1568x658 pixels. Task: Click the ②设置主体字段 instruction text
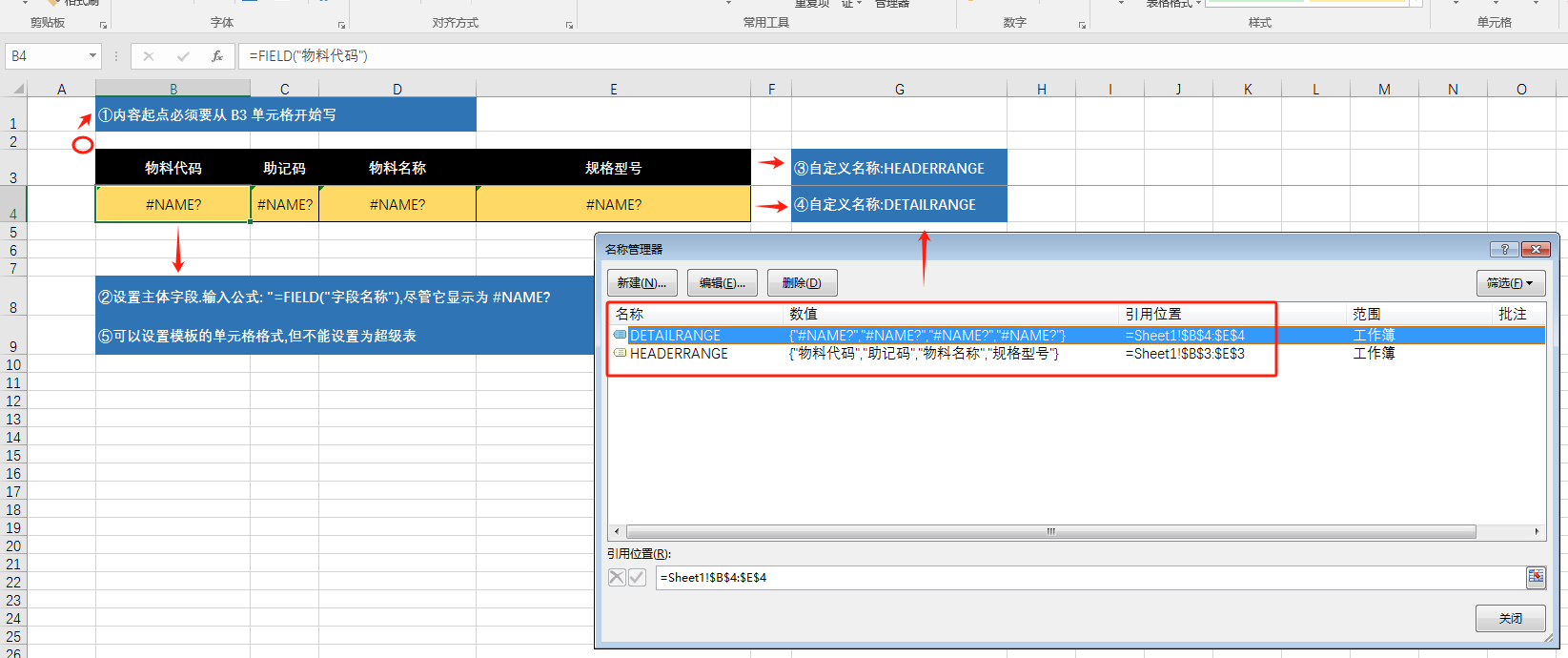point(324,297)
